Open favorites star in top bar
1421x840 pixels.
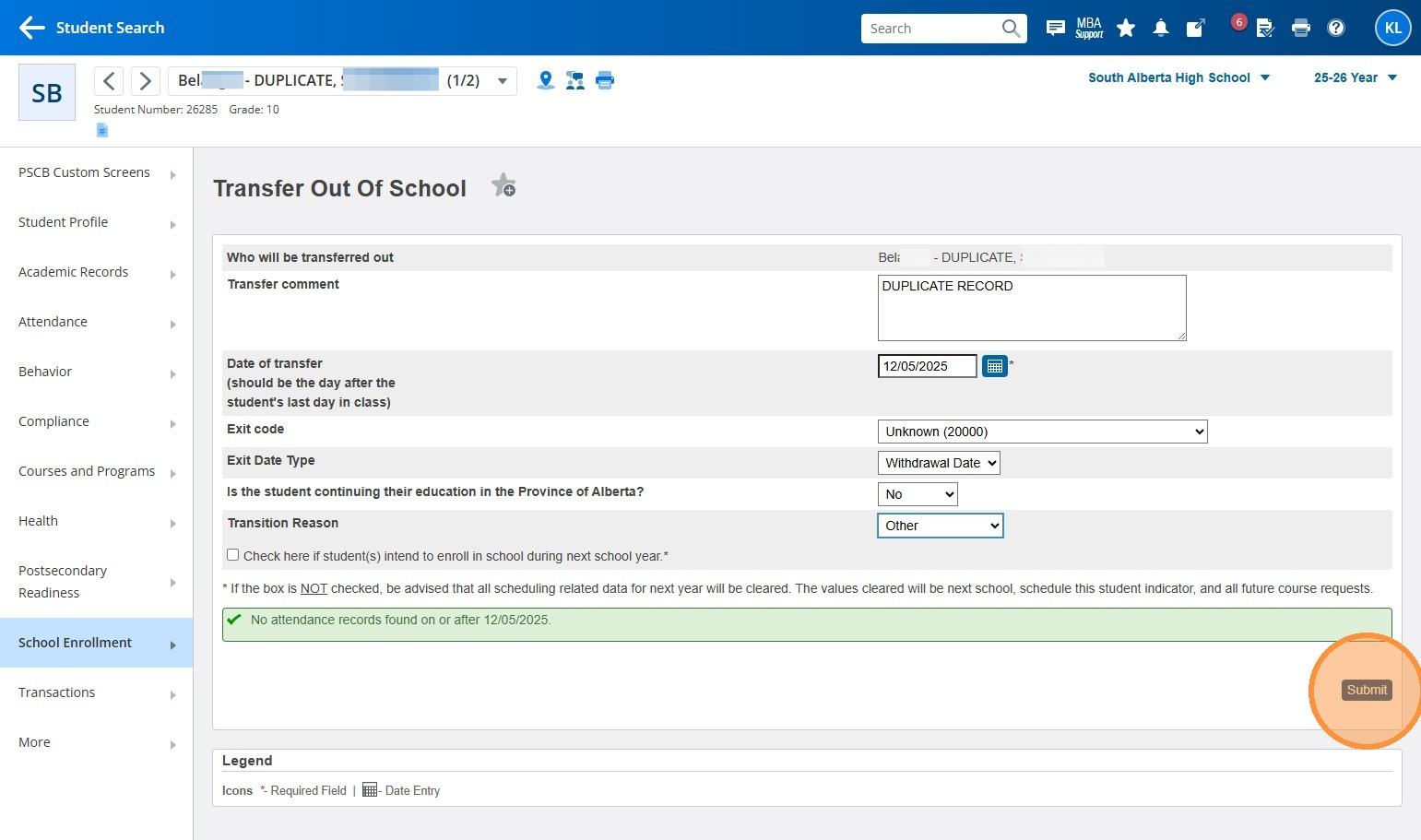(x=1126, y=29)
